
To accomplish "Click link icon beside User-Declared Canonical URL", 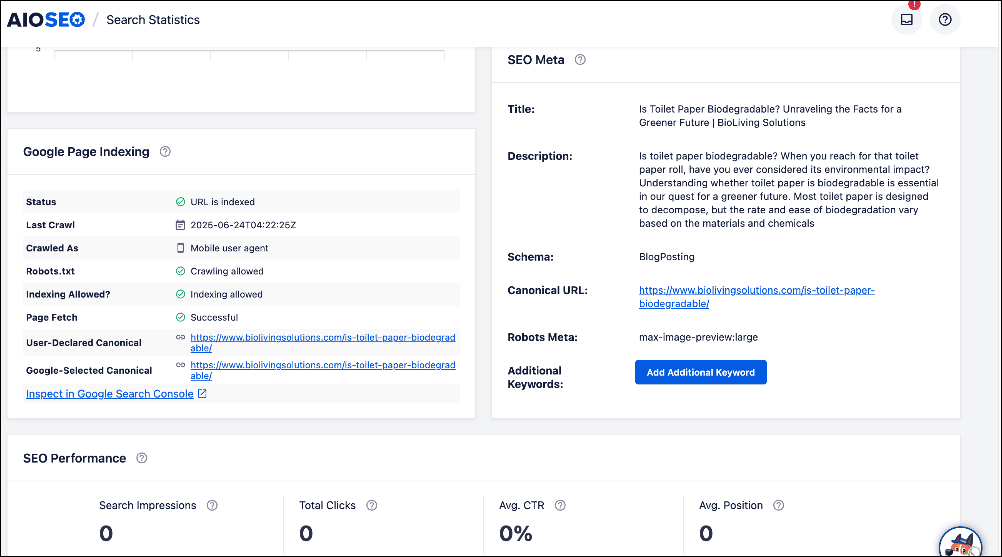I will 180,337.
